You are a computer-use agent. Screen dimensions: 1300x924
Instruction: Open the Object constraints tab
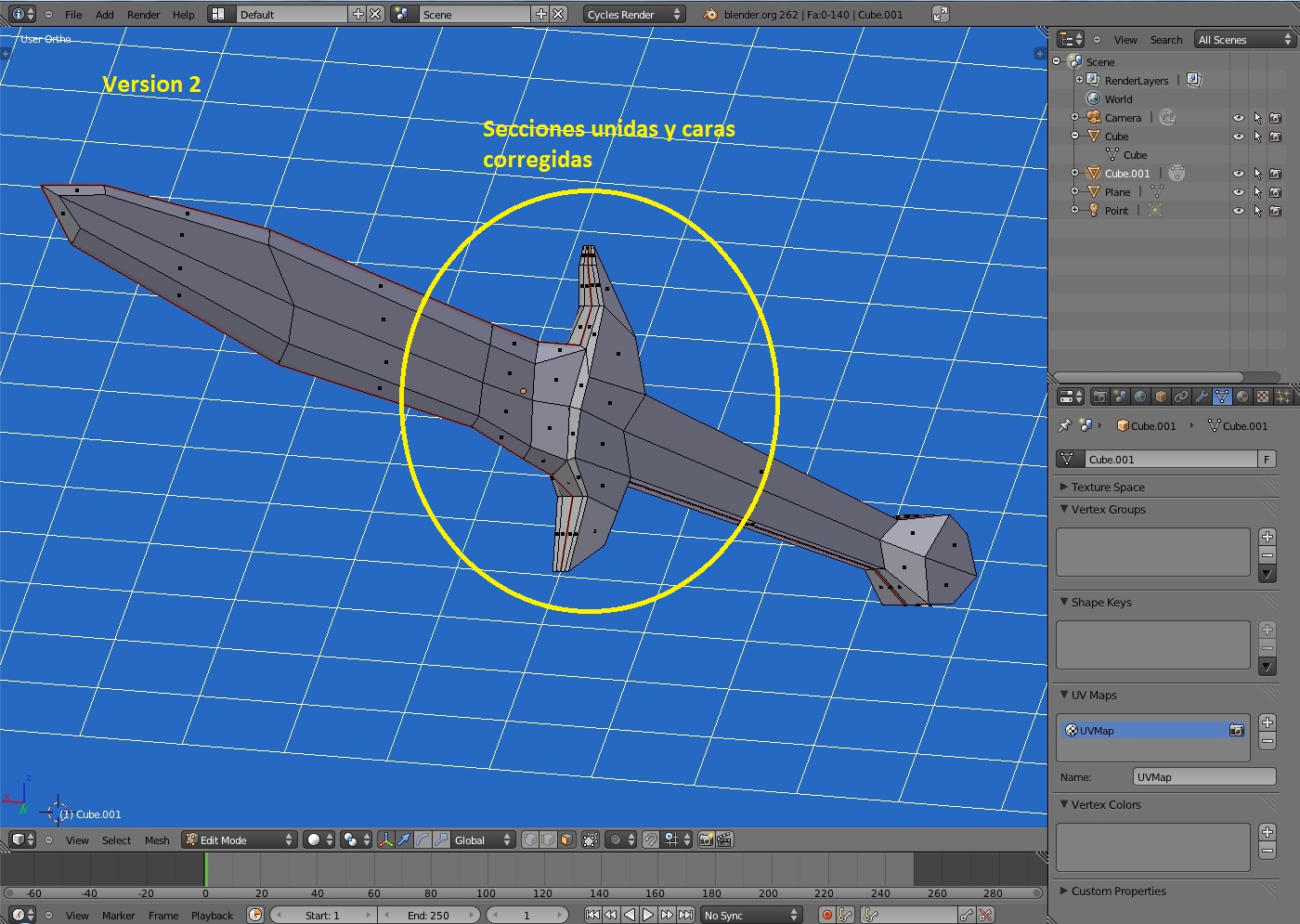[1181, 397]
